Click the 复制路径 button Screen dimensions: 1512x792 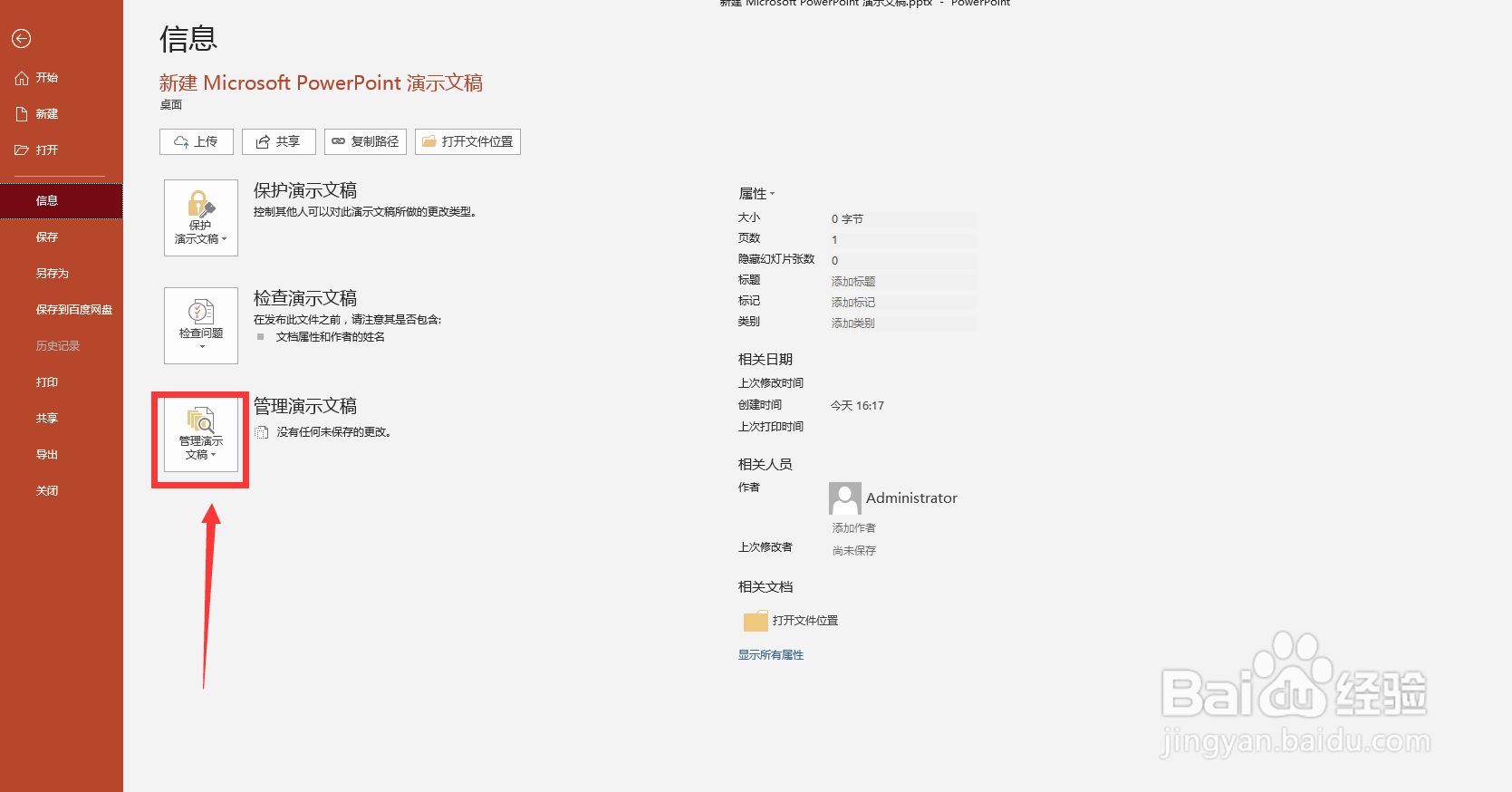[x=365, y=141]
